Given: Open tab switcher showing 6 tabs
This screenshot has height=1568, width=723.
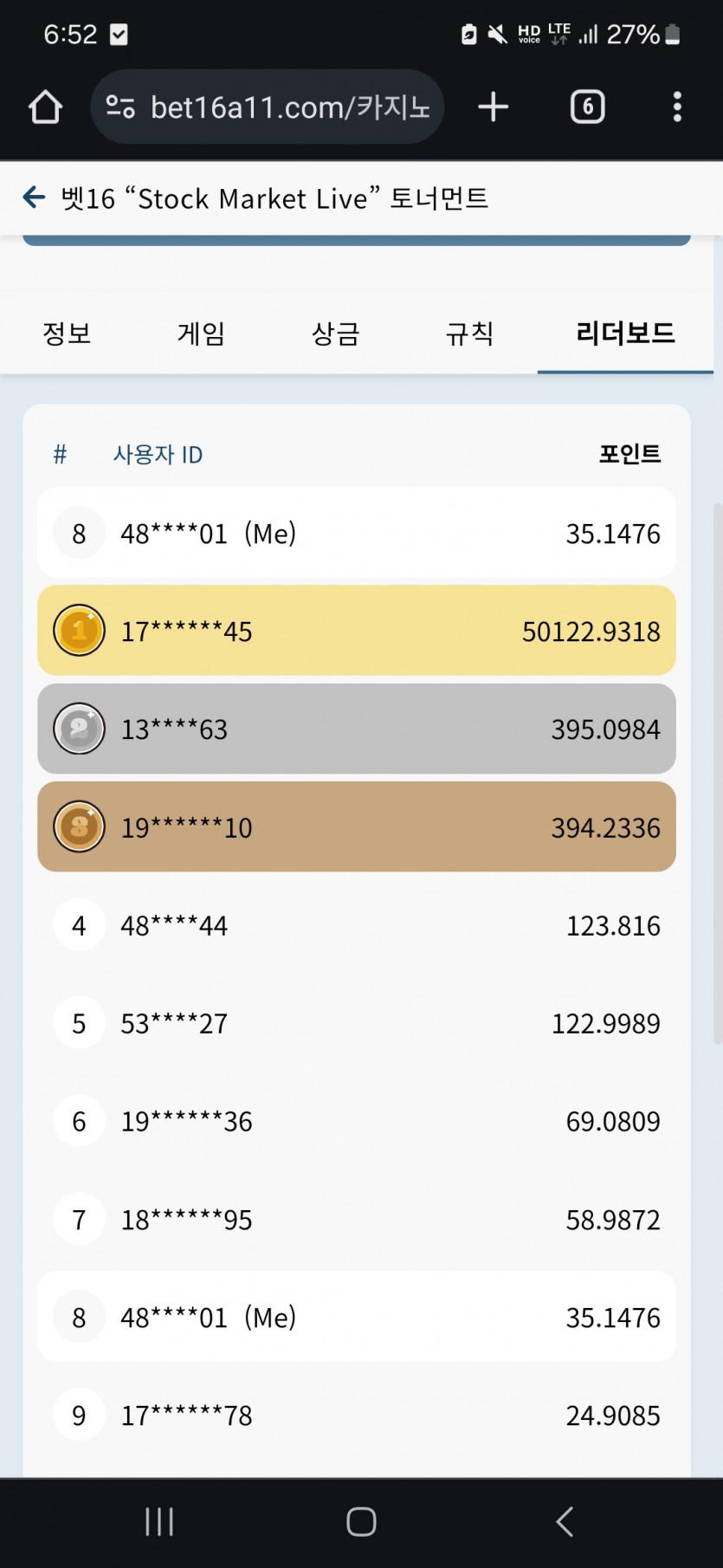Looking at the screenshot, I should pyautogui.click(x=587, y=107).
